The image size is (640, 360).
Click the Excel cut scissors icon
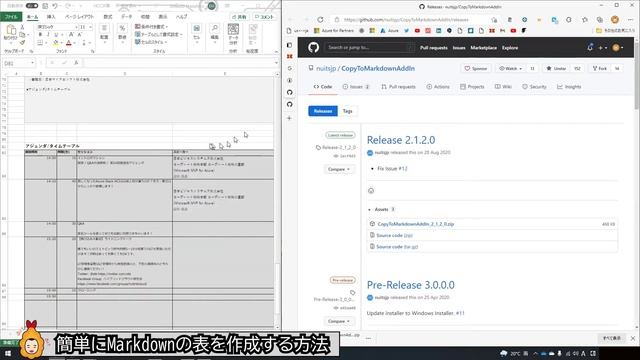[22, 27]
